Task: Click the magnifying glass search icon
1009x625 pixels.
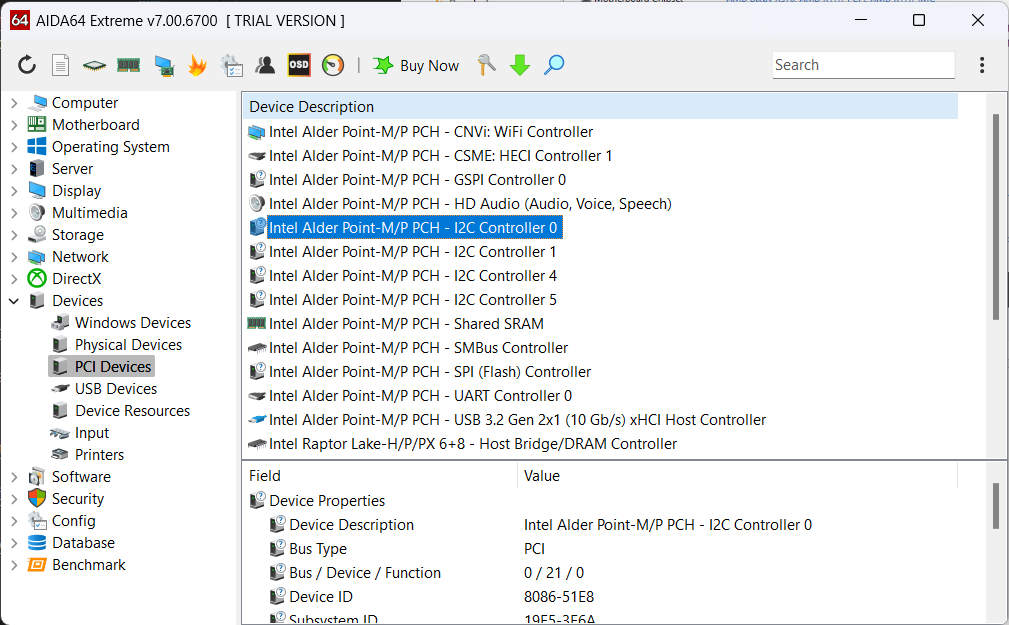Action: [553, 65]
